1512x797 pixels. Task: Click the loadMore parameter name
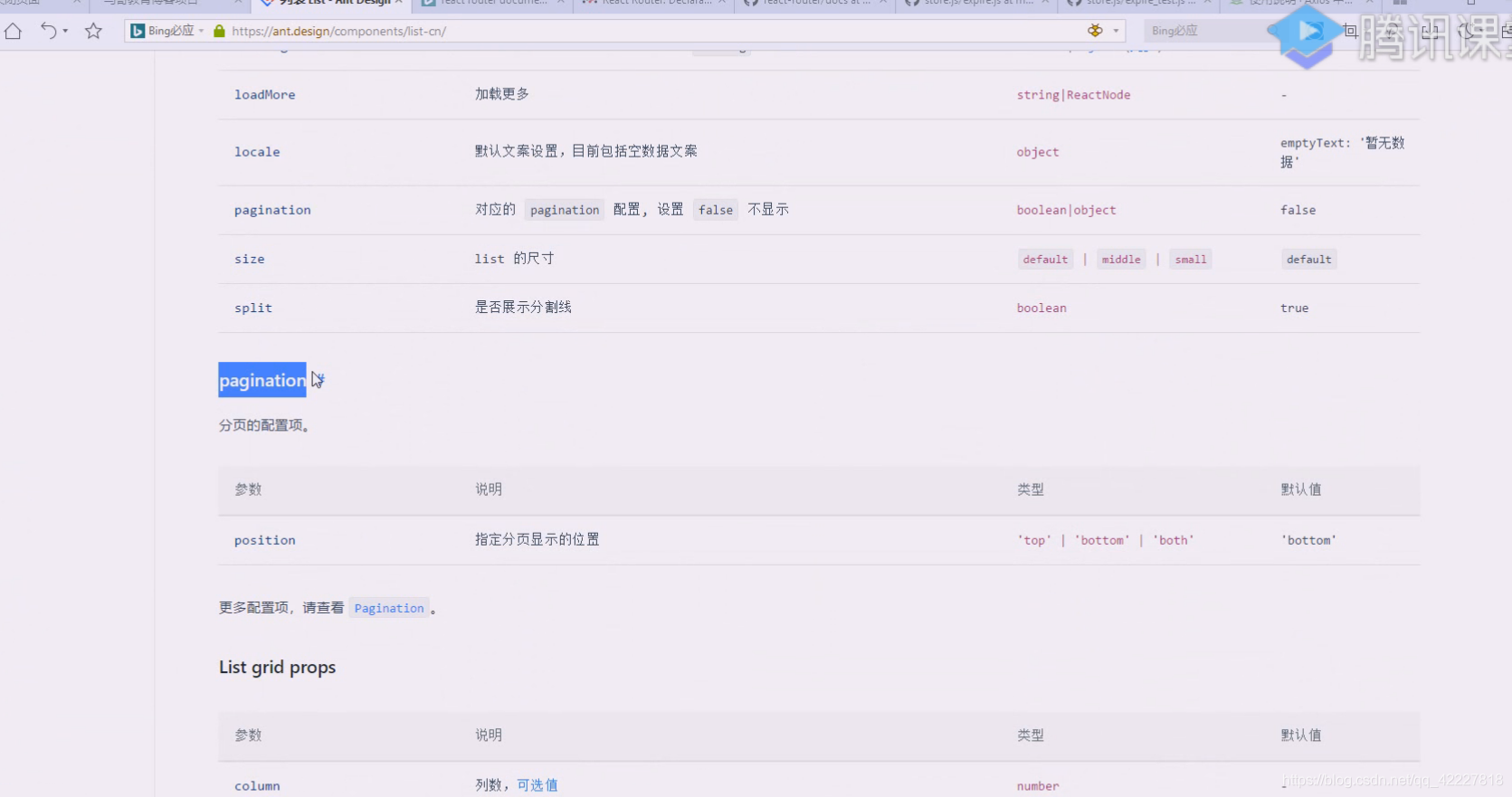(x=264, y=95)
